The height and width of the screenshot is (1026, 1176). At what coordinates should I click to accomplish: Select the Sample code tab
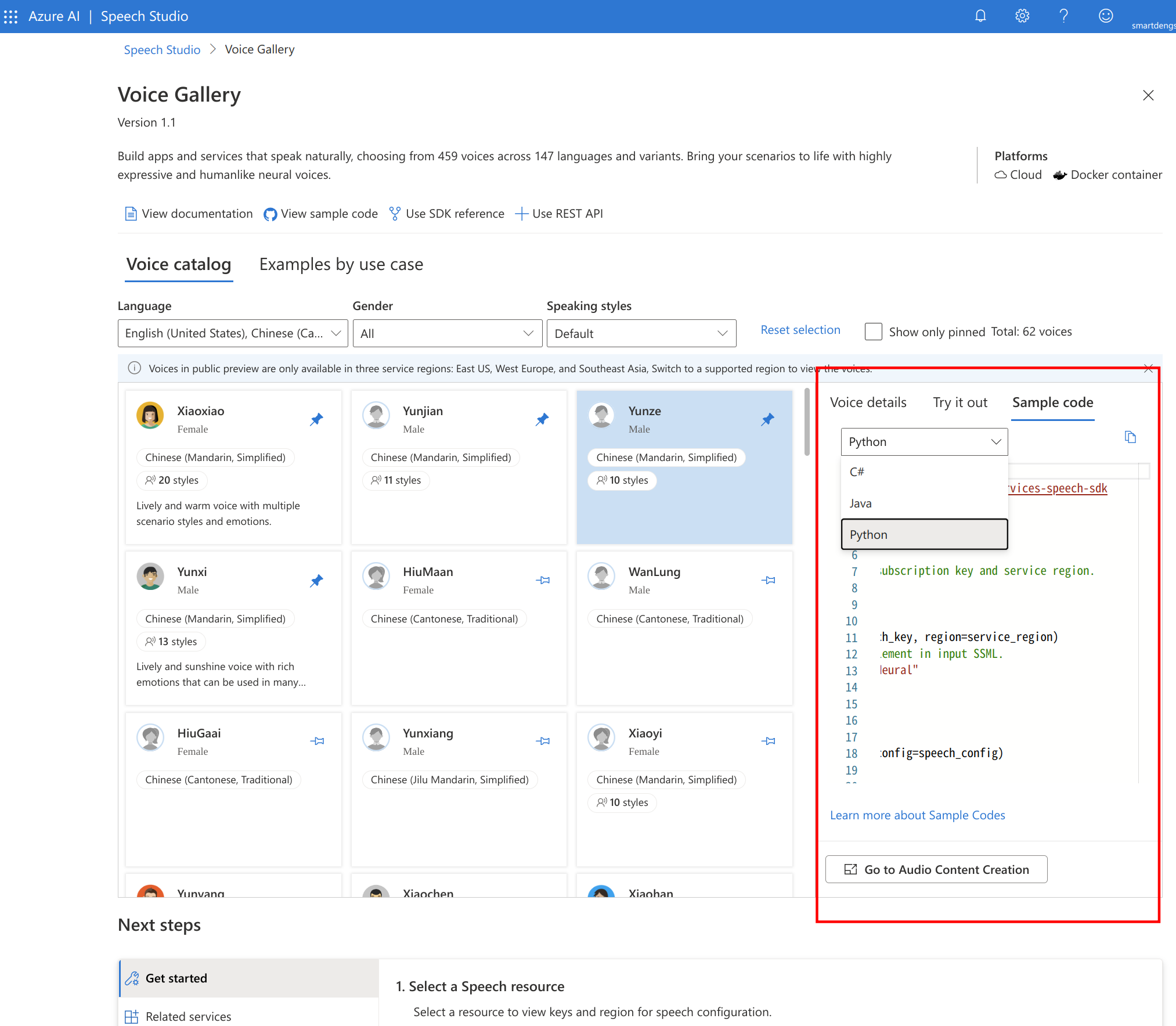(1052, 402)
